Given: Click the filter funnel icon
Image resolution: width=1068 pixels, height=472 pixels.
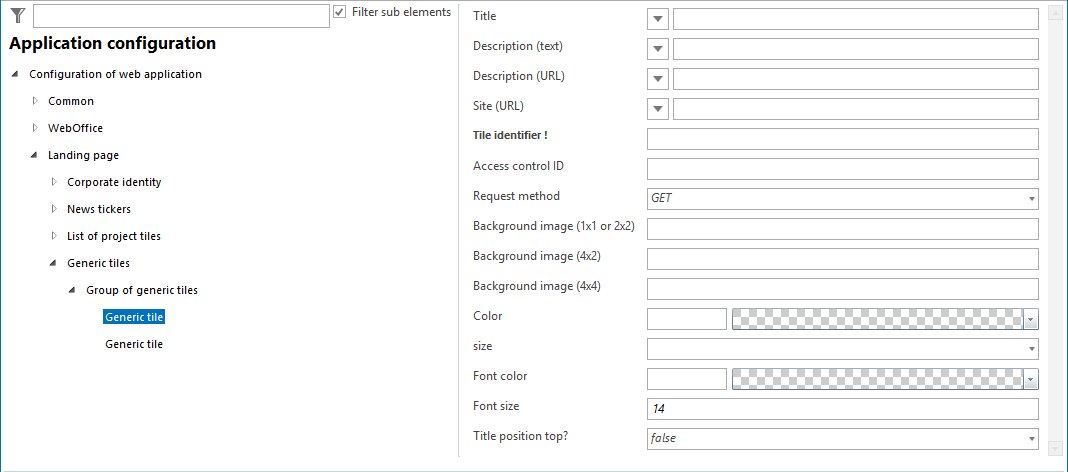Looking at the screenshot, I should click(x=17, y=14).
